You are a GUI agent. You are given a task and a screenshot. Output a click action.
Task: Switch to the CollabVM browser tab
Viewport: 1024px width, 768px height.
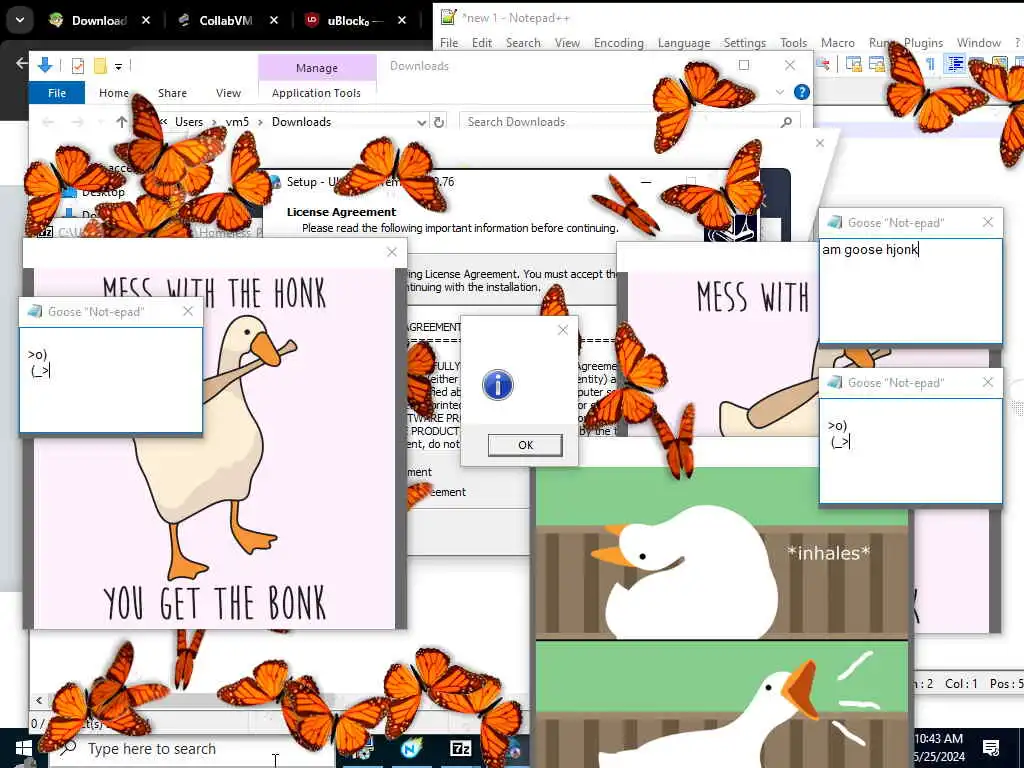(226, 20)
